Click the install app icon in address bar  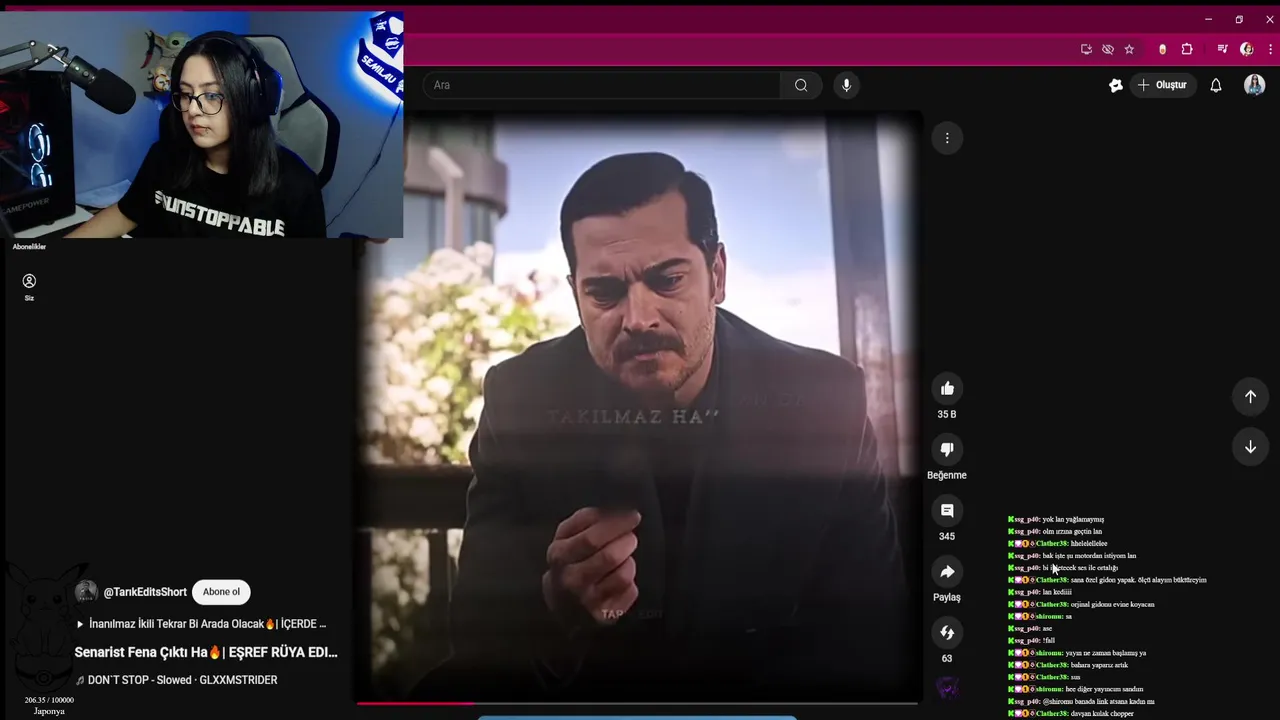(1086, 49)
